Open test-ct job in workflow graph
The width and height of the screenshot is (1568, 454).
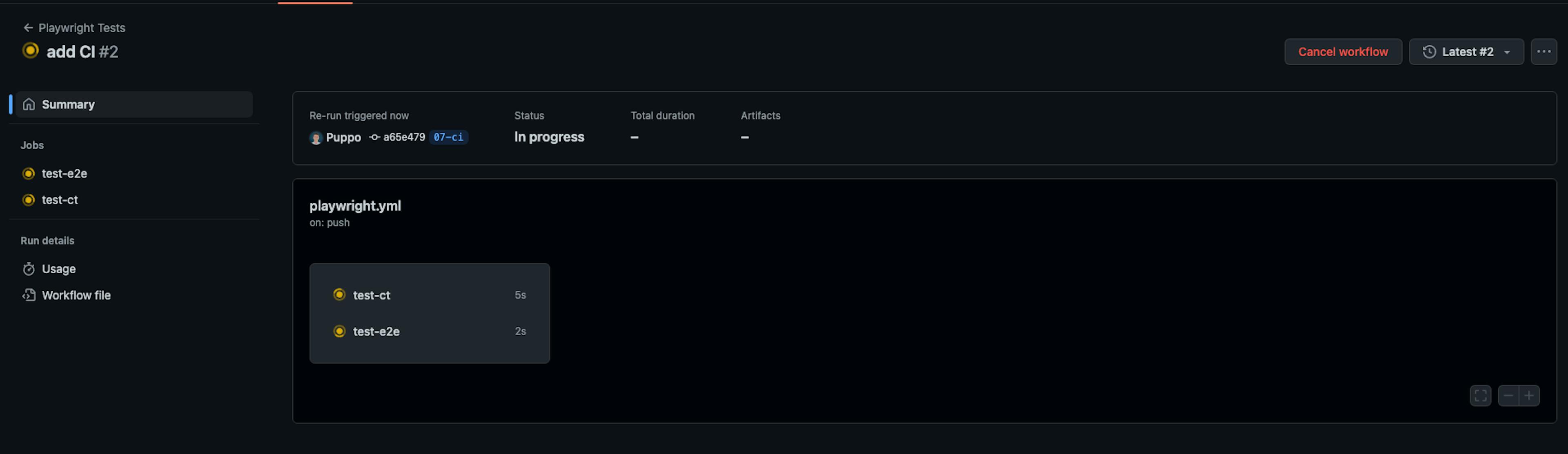[x=371, y=295]
